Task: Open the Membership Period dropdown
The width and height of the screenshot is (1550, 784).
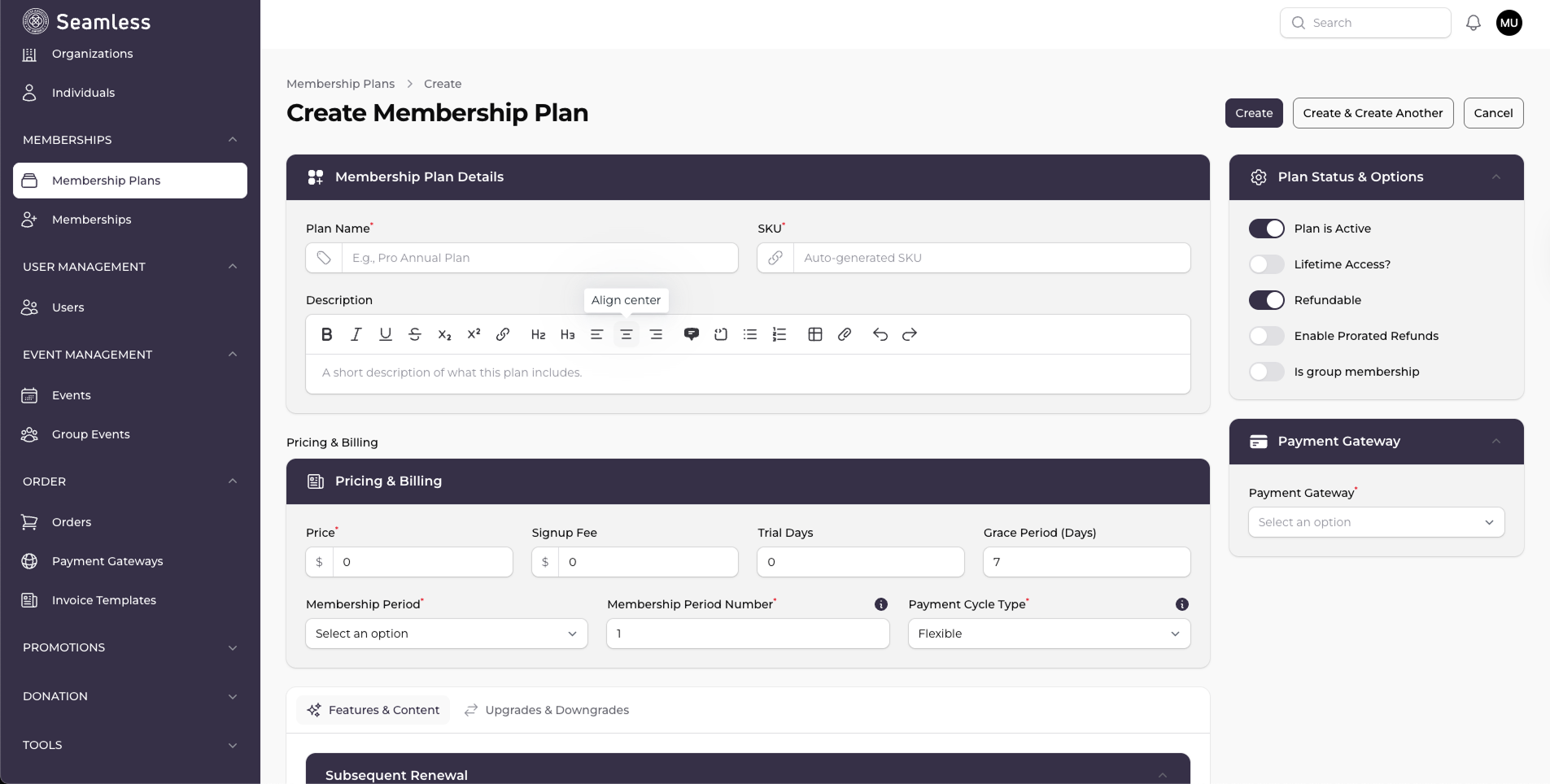Action: click(x=446, y=634)
